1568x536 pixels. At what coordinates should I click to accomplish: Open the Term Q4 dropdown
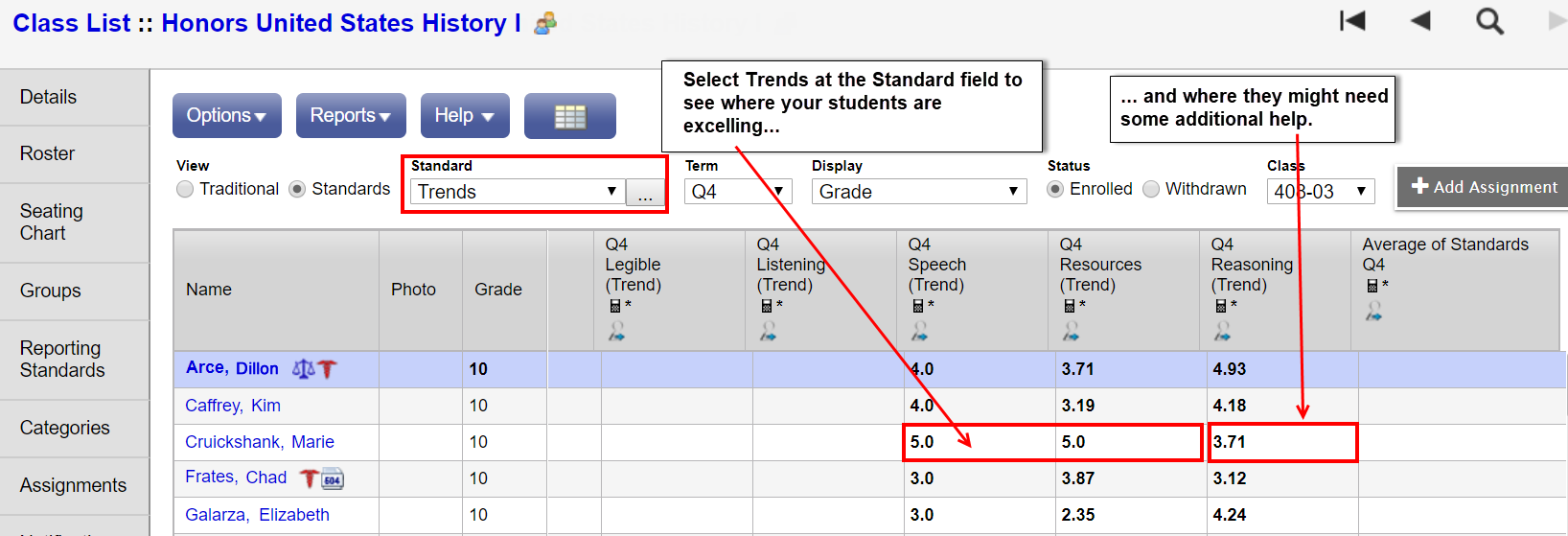pyautogui.click(x=738, y=192)
